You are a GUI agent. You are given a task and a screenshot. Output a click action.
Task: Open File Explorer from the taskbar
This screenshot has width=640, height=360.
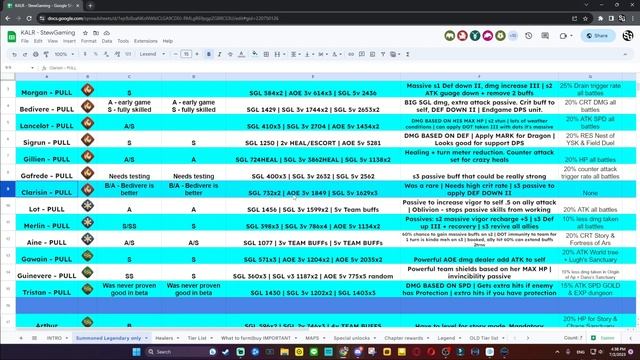pyautogui.click(x=284, y=351)
